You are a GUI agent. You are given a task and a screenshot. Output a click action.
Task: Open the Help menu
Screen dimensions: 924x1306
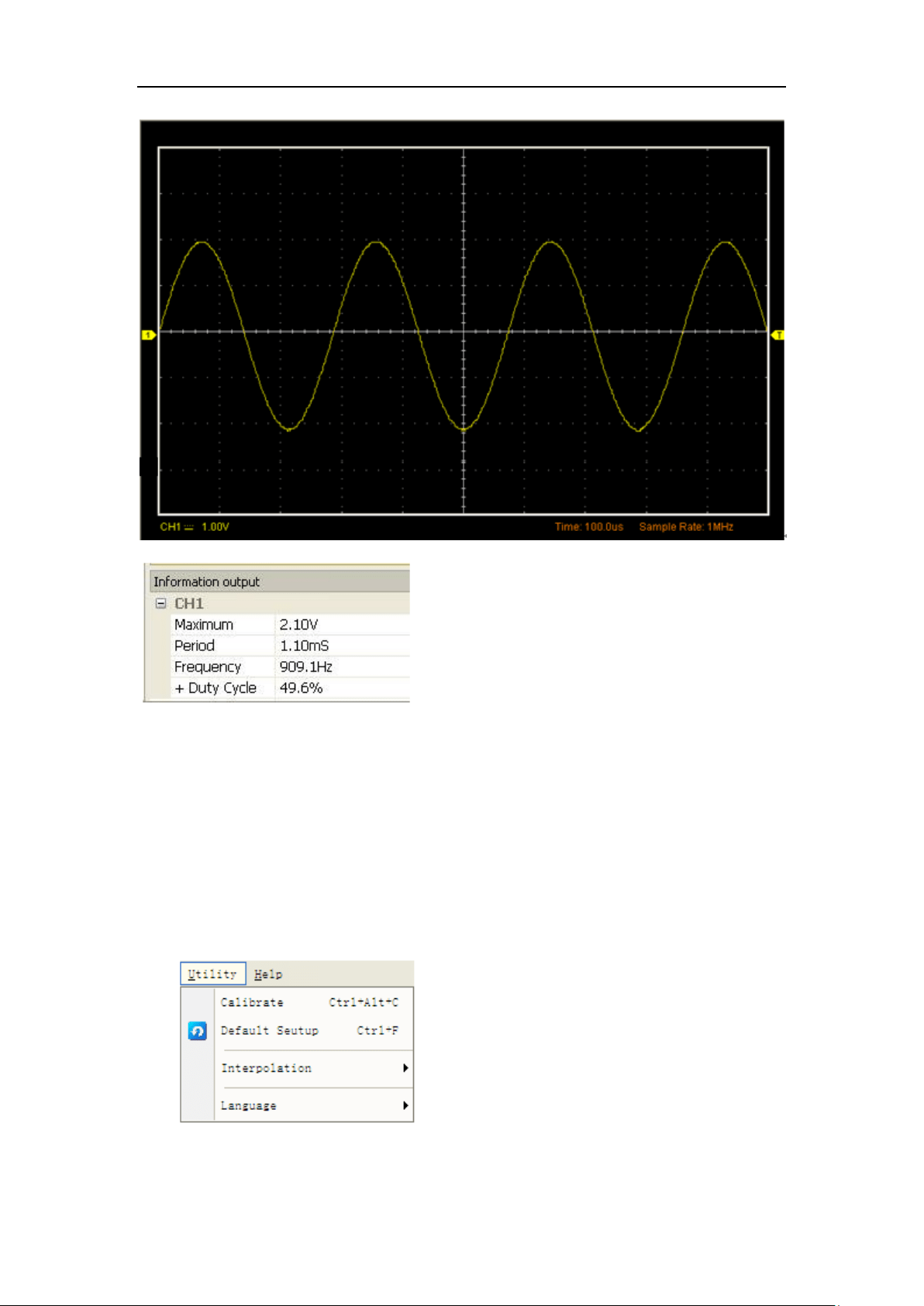pos(268,974)
